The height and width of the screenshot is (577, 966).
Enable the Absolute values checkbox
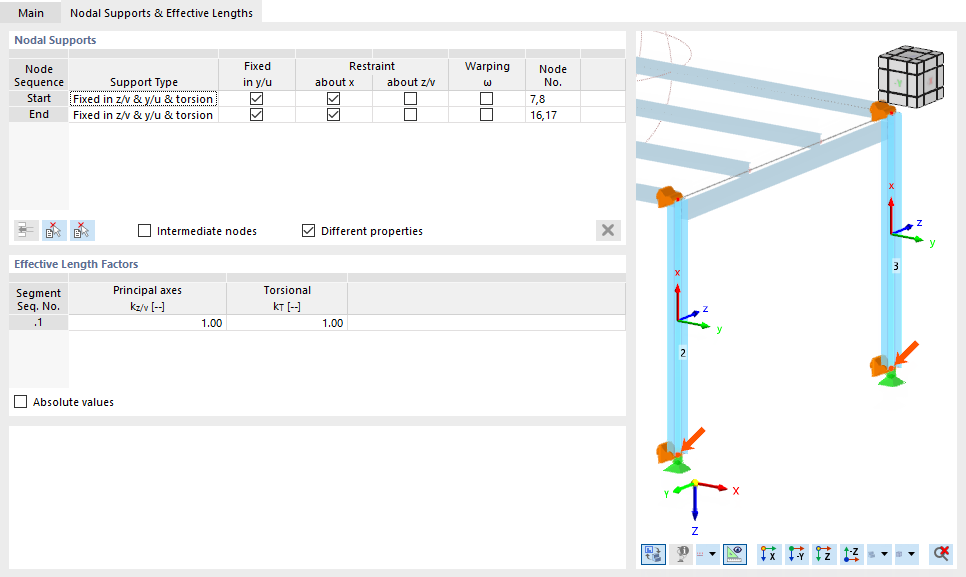tap(20, 401)
